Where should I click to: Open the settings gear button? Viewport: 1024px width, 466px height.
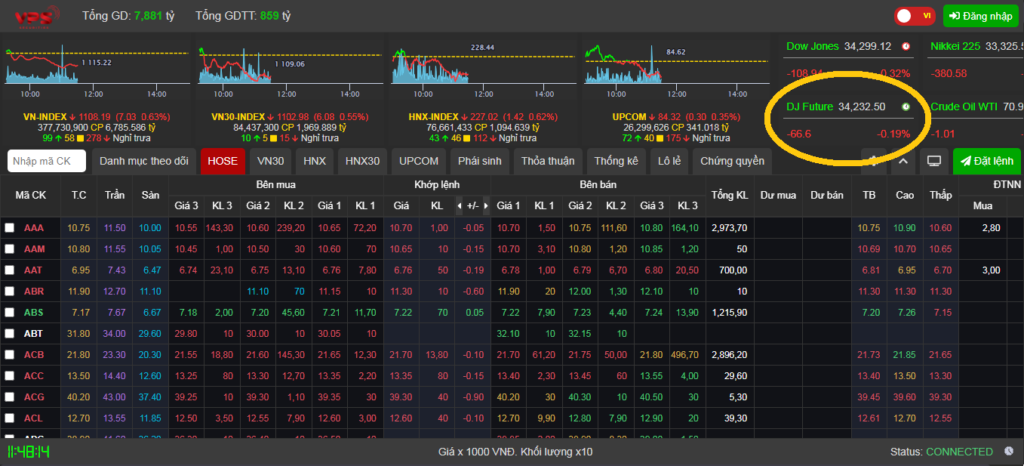(x=873, y=161)
